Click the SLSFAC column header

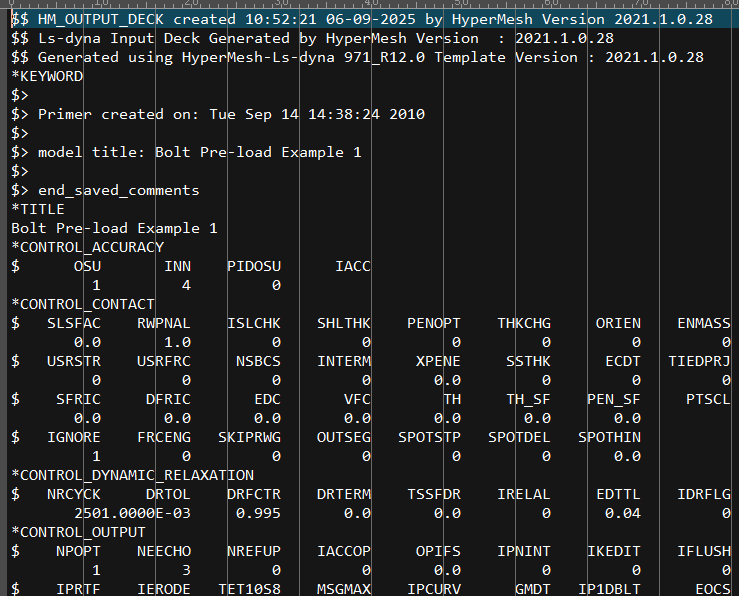[74, 323]
